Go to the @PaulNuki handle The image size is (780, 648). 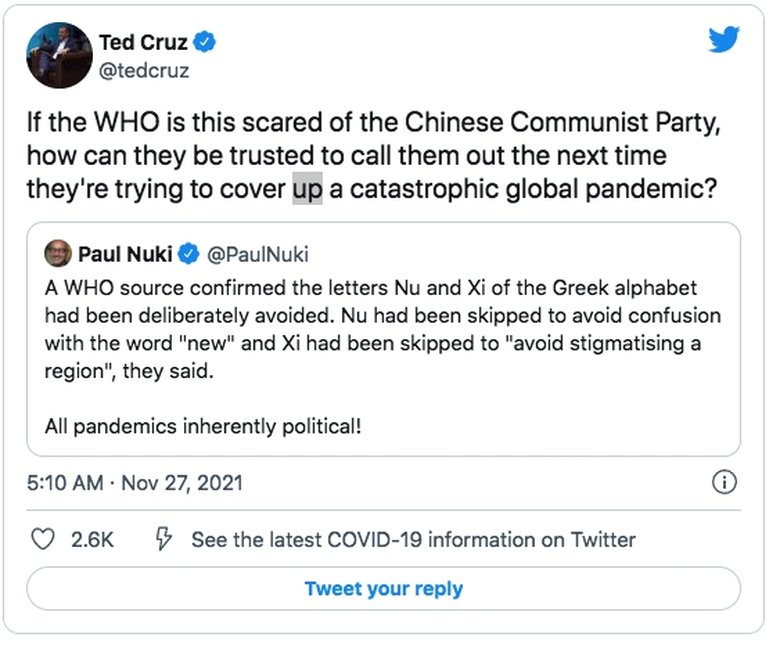click(251, 254)
